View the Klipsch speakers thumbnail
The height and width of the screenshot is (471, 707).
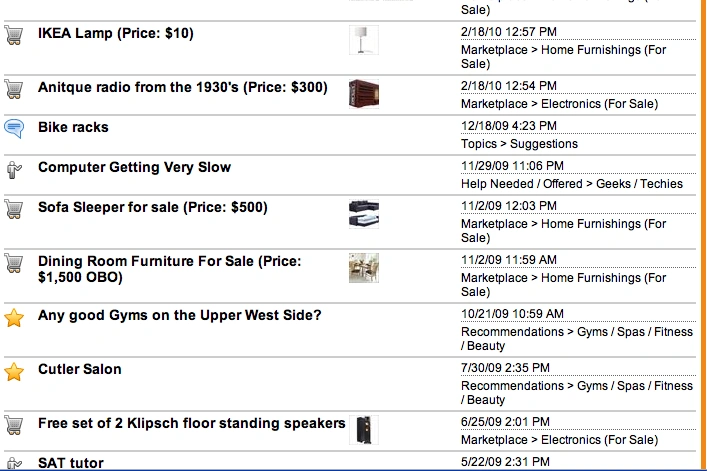[x=364, y=430]
